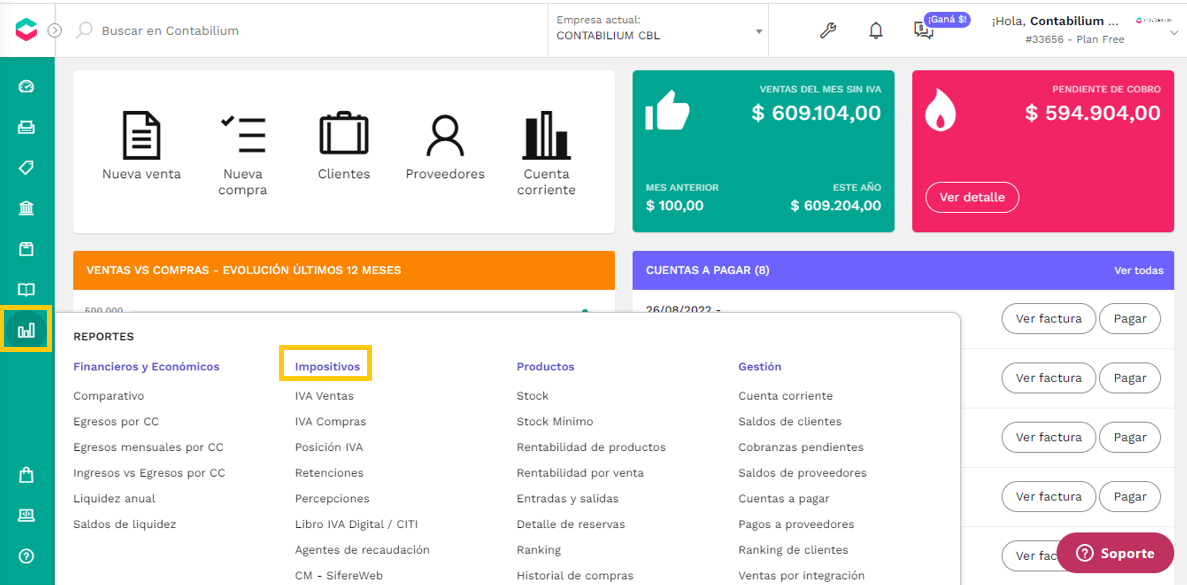Image resolution: width=1187 pixels, height=585 pixels.
Task: Open the price tag sidebar icon
Action: [26, 167]
